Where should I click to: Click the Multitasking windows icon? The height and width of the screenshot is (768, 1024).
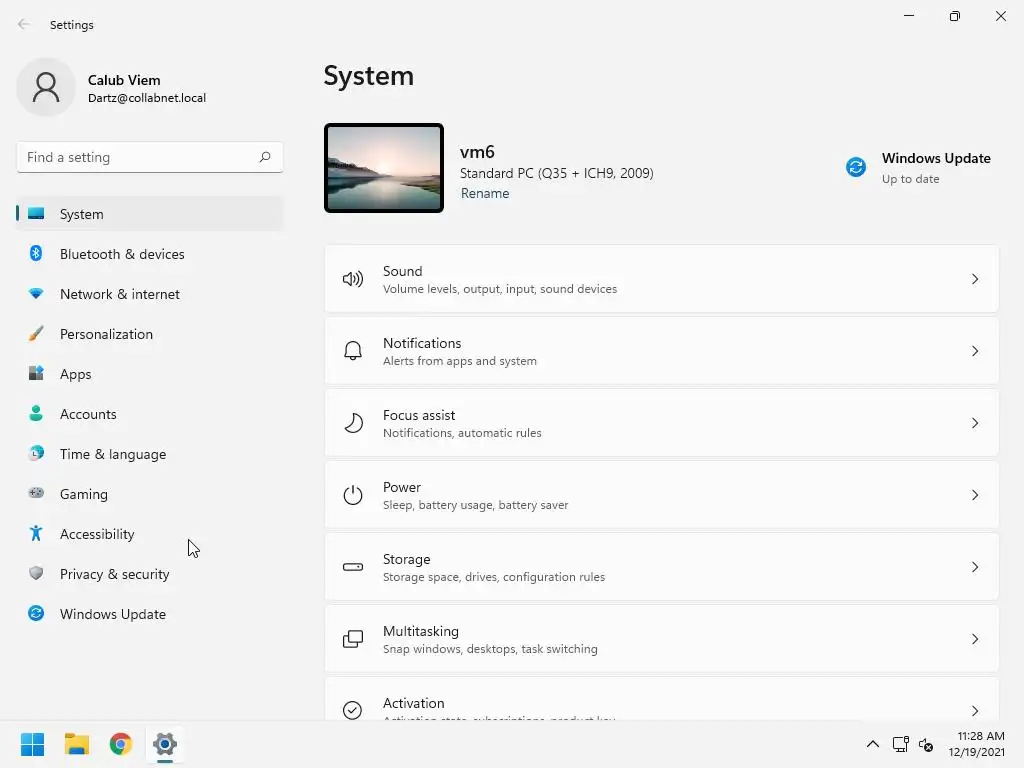pos(353,639)
